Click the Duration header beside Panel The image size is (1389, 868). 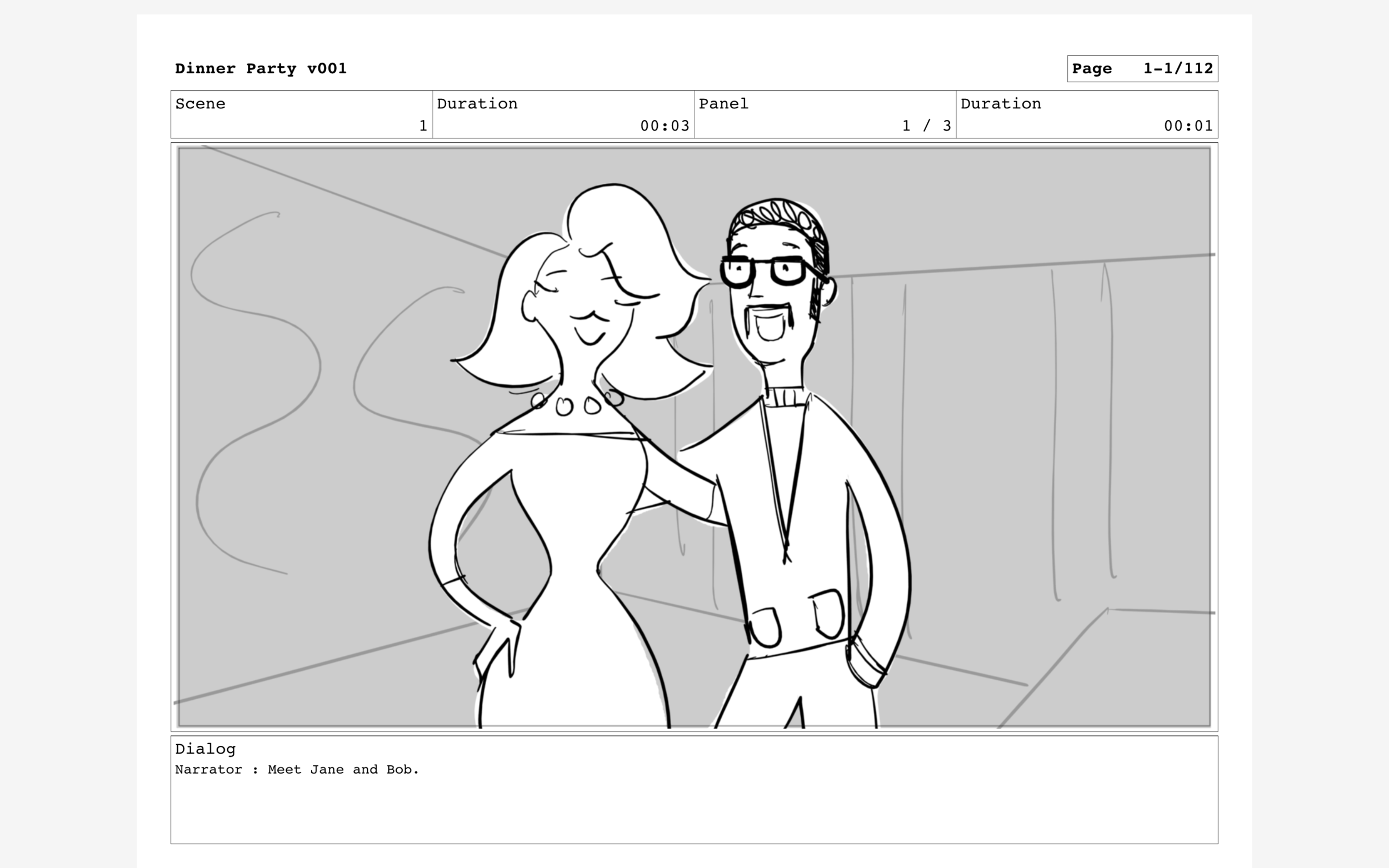click(x=1000, y=104)
